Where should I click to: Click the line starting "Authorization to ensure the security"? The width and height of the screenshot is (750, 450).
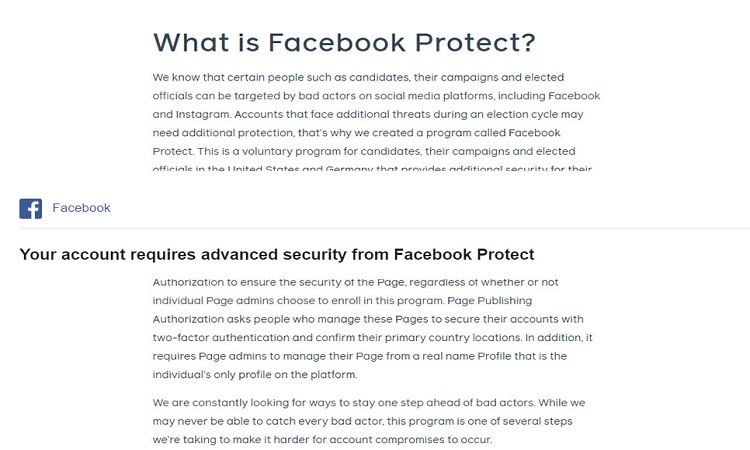(355, 282)
